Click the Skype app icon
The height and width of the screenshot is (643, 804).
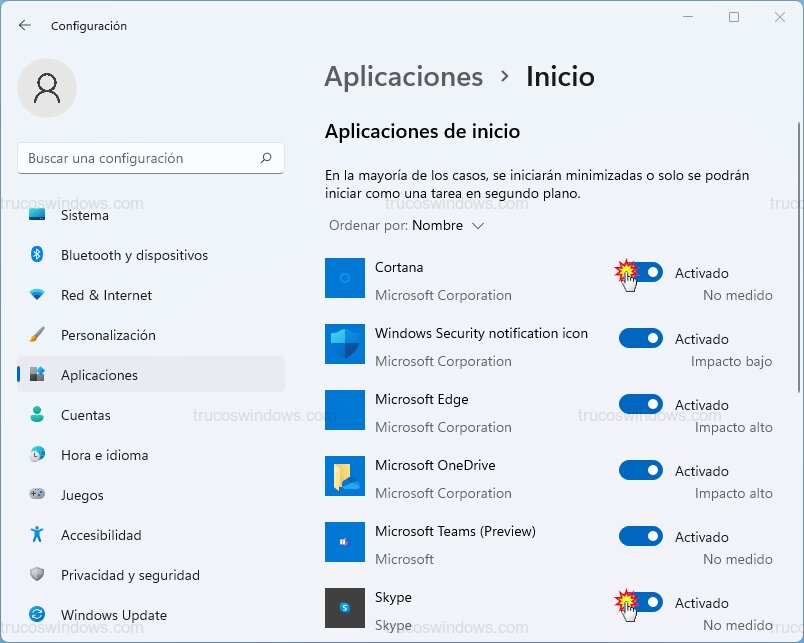pyautogui.click(x=344, y=608)
